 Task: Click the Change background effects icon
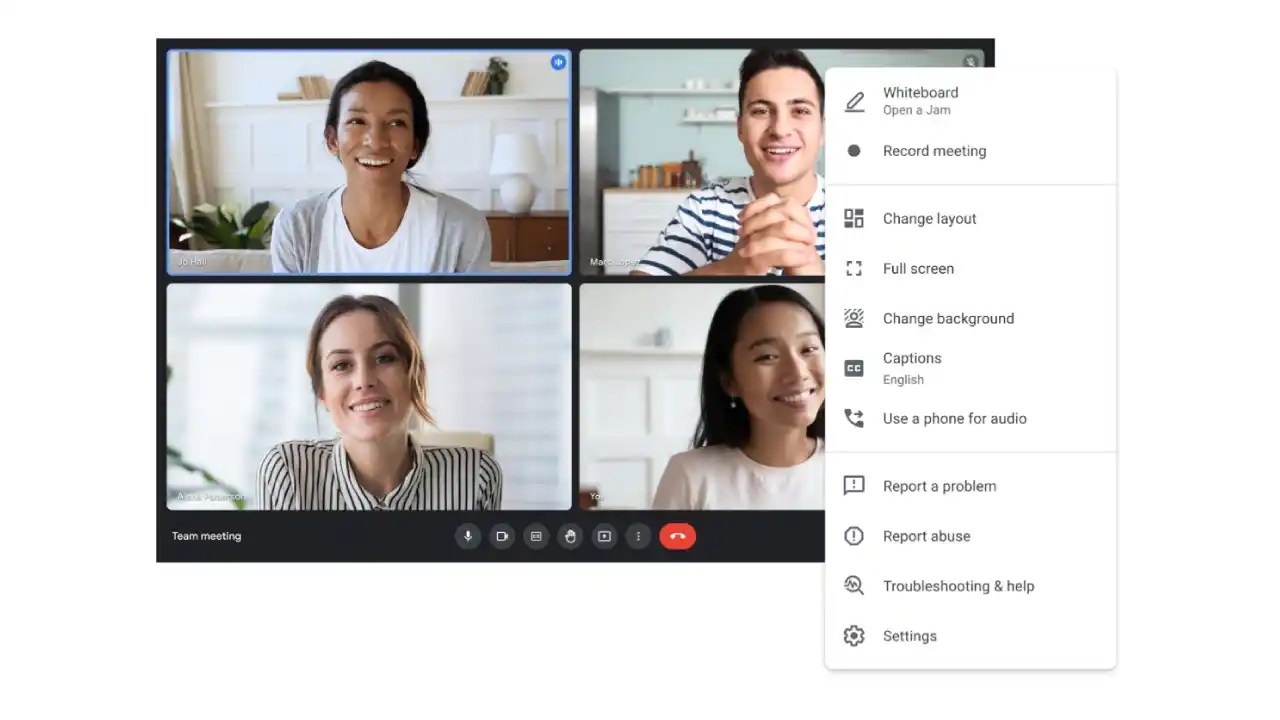[854, 318]
